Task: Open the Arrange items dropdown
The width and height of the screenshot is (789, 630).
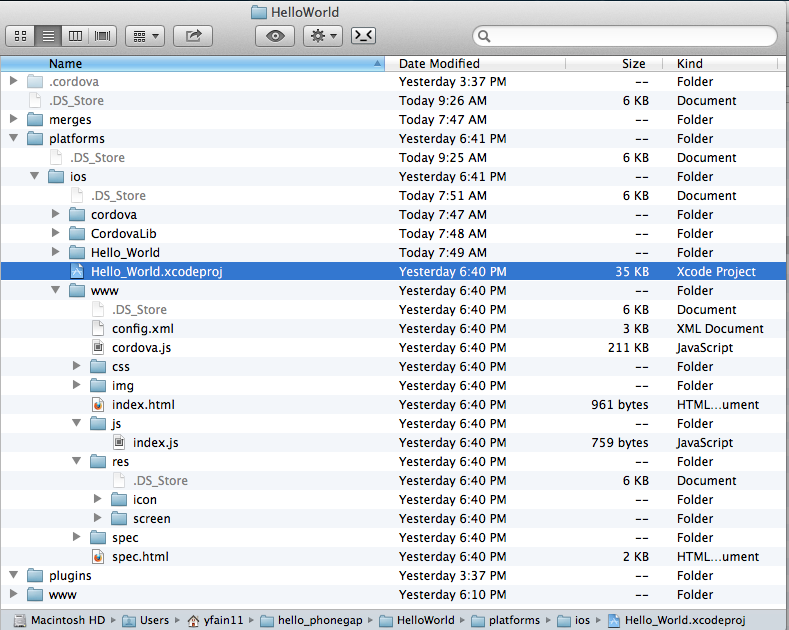Action: [x=145, y=36]
